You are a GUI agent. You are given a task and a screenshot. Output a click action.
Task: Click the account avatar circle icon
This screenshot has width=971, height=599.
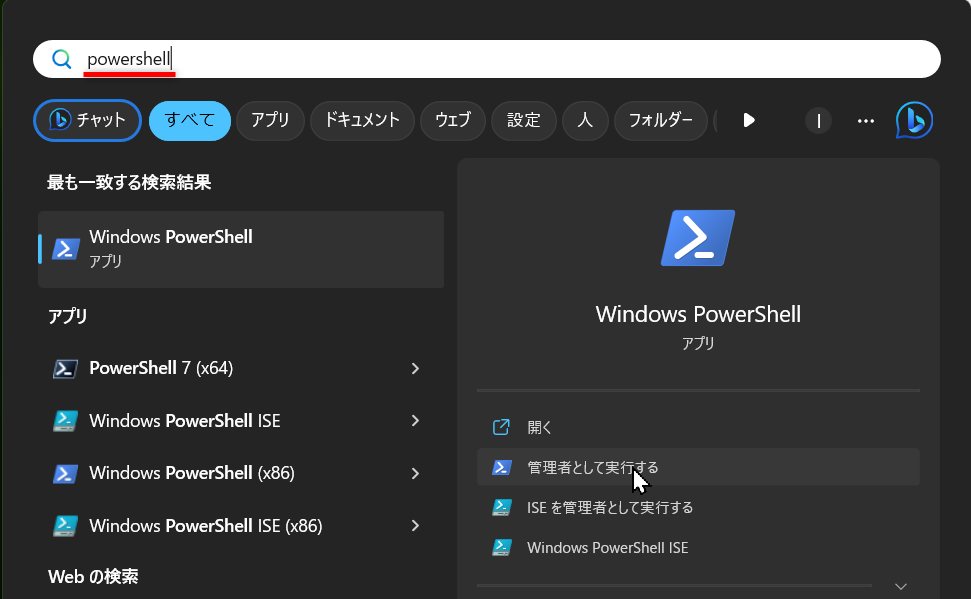(818, 120)
